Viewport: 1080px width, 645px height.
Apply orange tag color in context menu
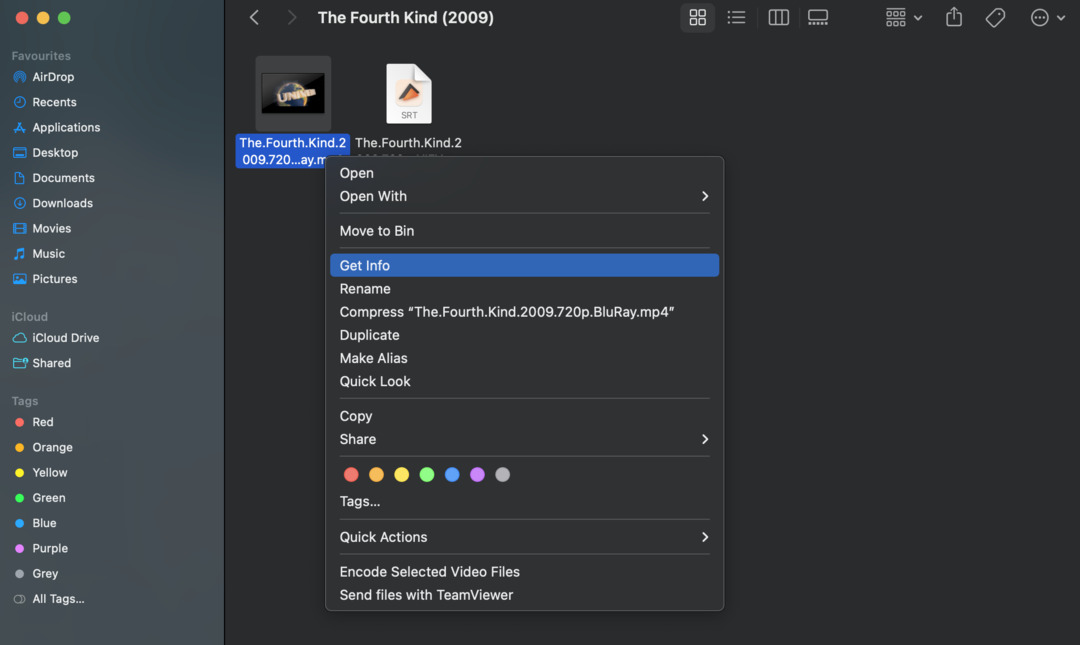coord(376,475)
